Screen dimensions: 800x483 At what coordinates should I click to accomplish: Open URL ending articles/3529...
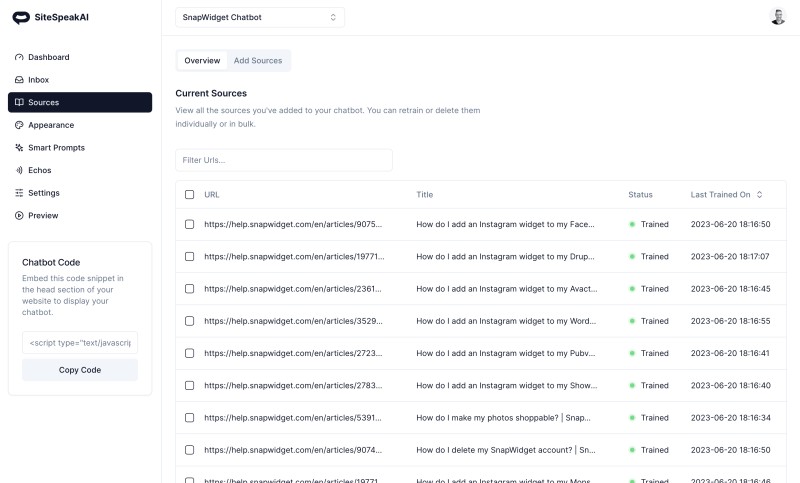click(x=293, y=321)
